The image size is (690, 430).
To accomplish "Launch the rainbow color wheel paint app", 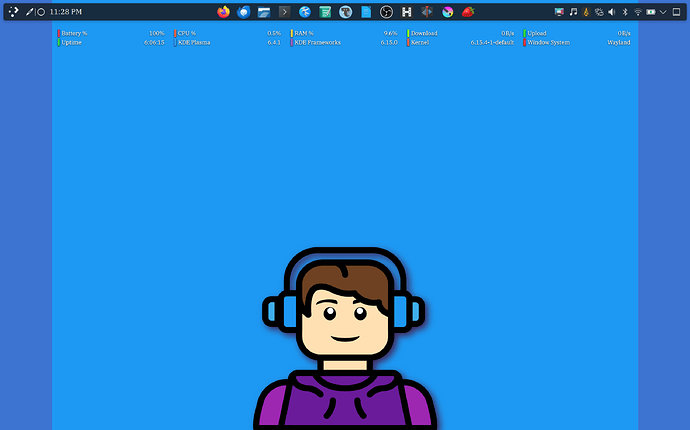I will click(x=448, y=12).
